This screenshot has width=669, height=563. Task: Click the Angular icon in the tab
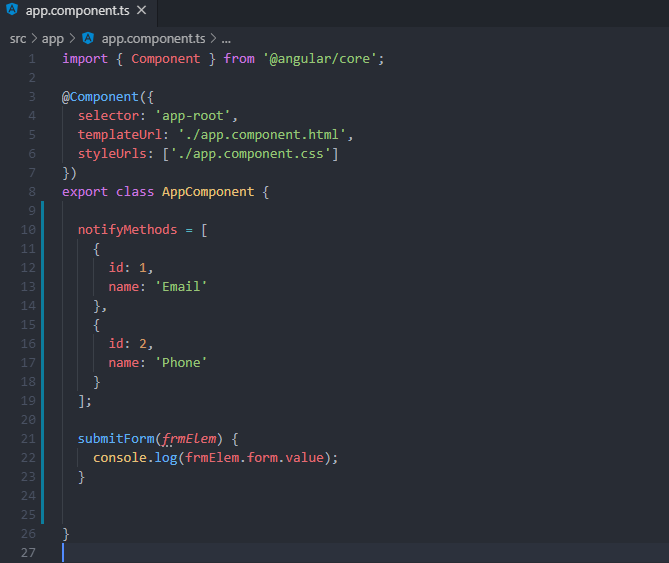(12, 9)
